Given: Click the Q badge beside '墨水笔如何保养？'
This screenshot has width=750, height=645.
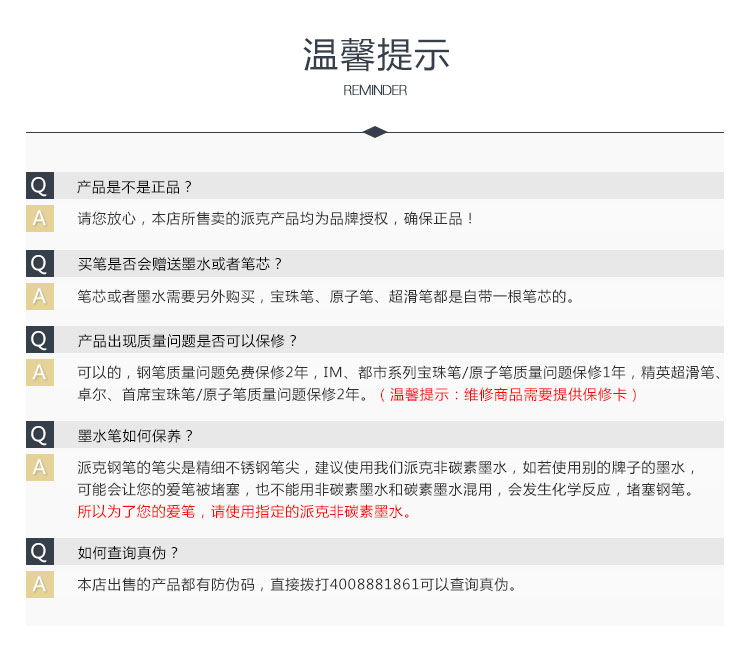Looking at the screenshot, I should coord(39,435).
